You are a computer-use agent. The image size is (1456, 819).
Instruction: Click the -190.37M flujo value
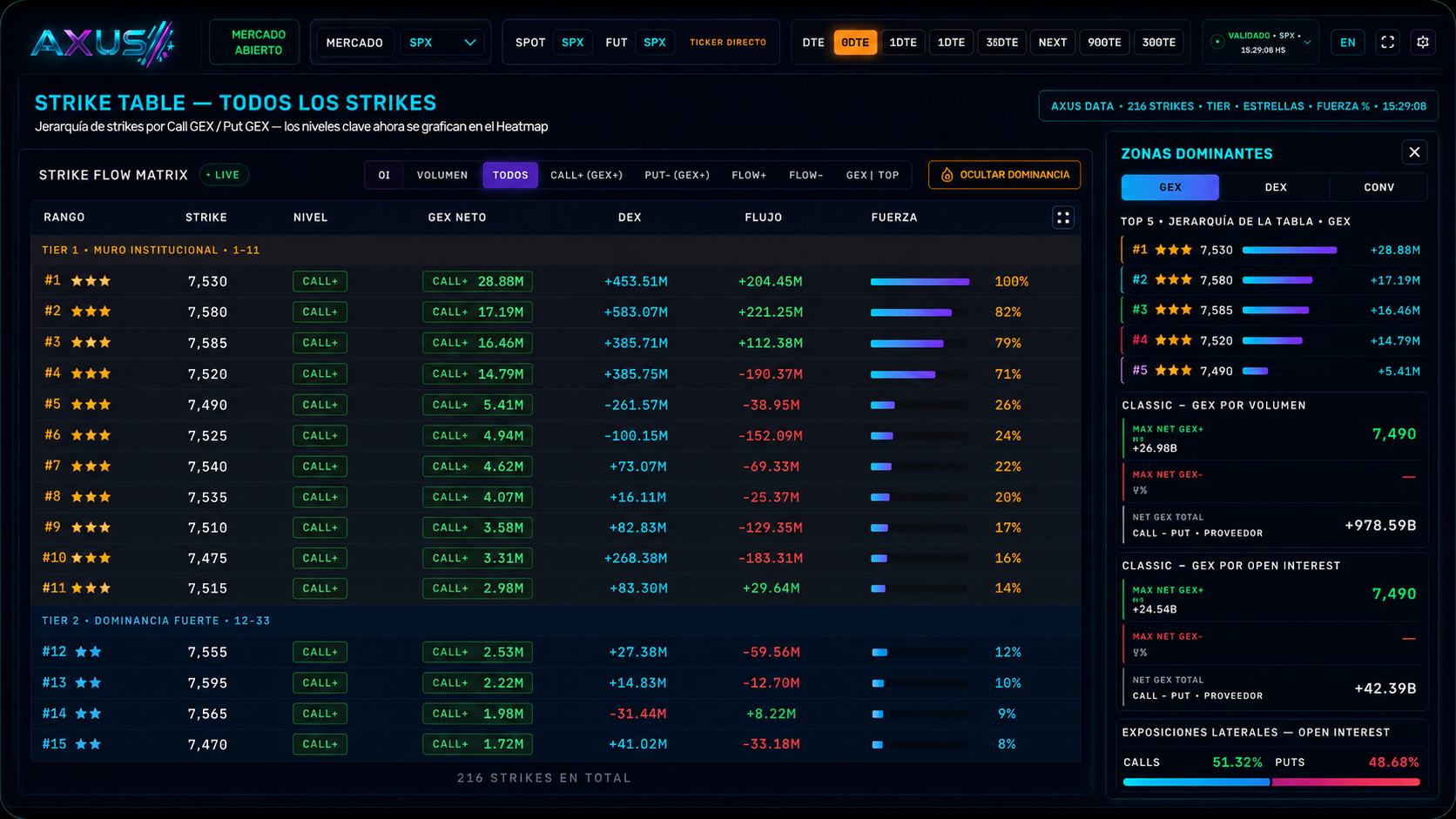point(771,374)
